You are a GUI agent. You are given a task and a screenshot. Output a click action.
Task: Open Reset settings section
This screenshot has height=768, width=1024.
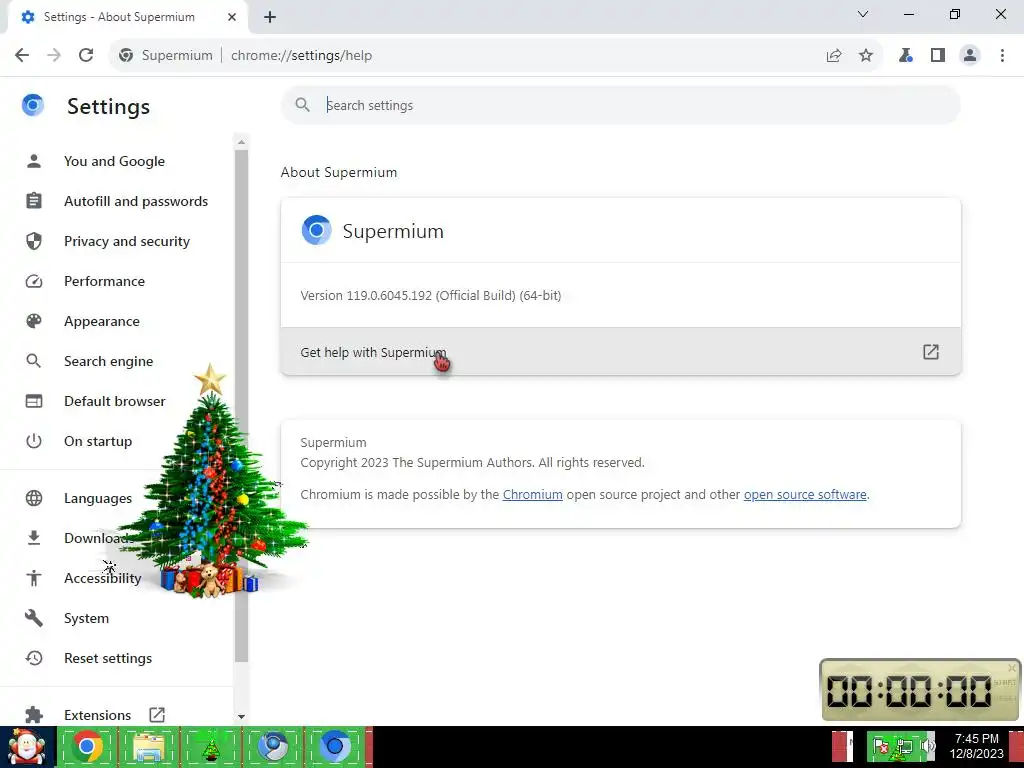click(x=108, y=658)
